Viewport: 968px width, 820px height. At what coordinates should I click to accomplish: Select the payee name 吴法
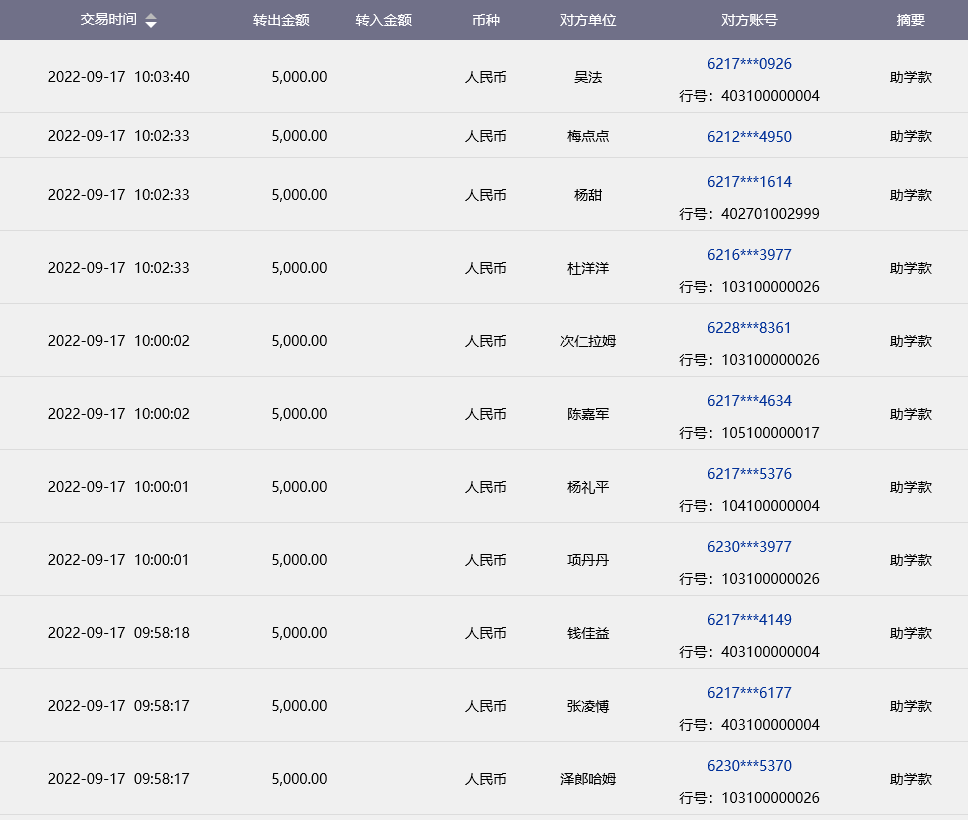click(588, 77)
